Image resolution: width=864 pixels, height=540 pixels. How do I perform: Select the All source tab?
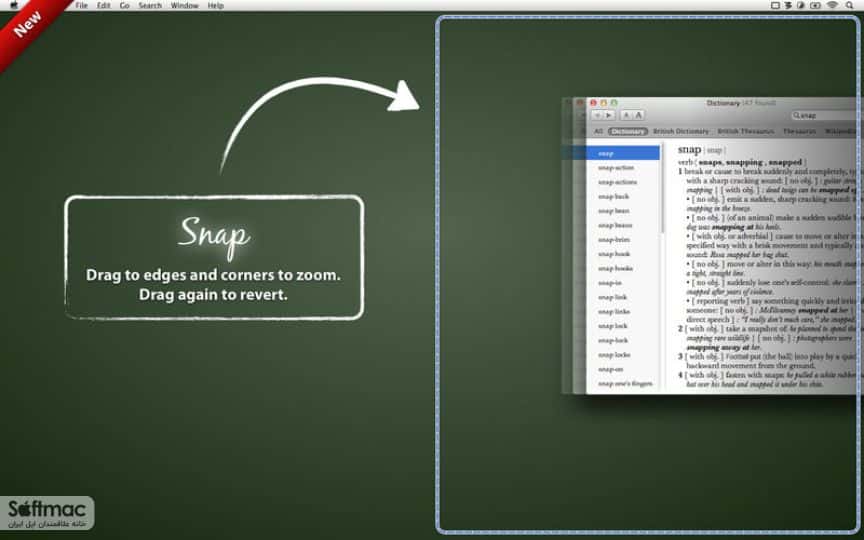[x=598, y=131]
